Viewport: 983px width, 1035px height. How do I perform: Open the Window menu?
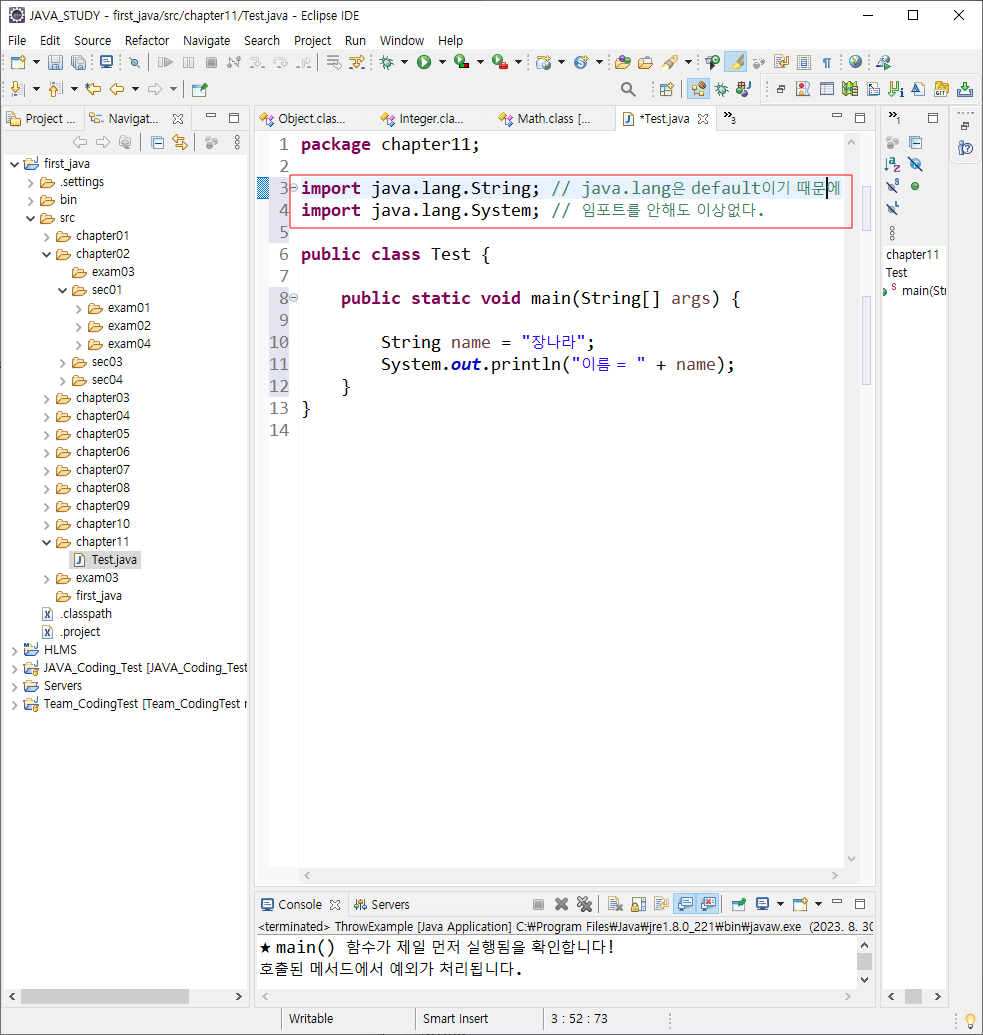[401, 41]
